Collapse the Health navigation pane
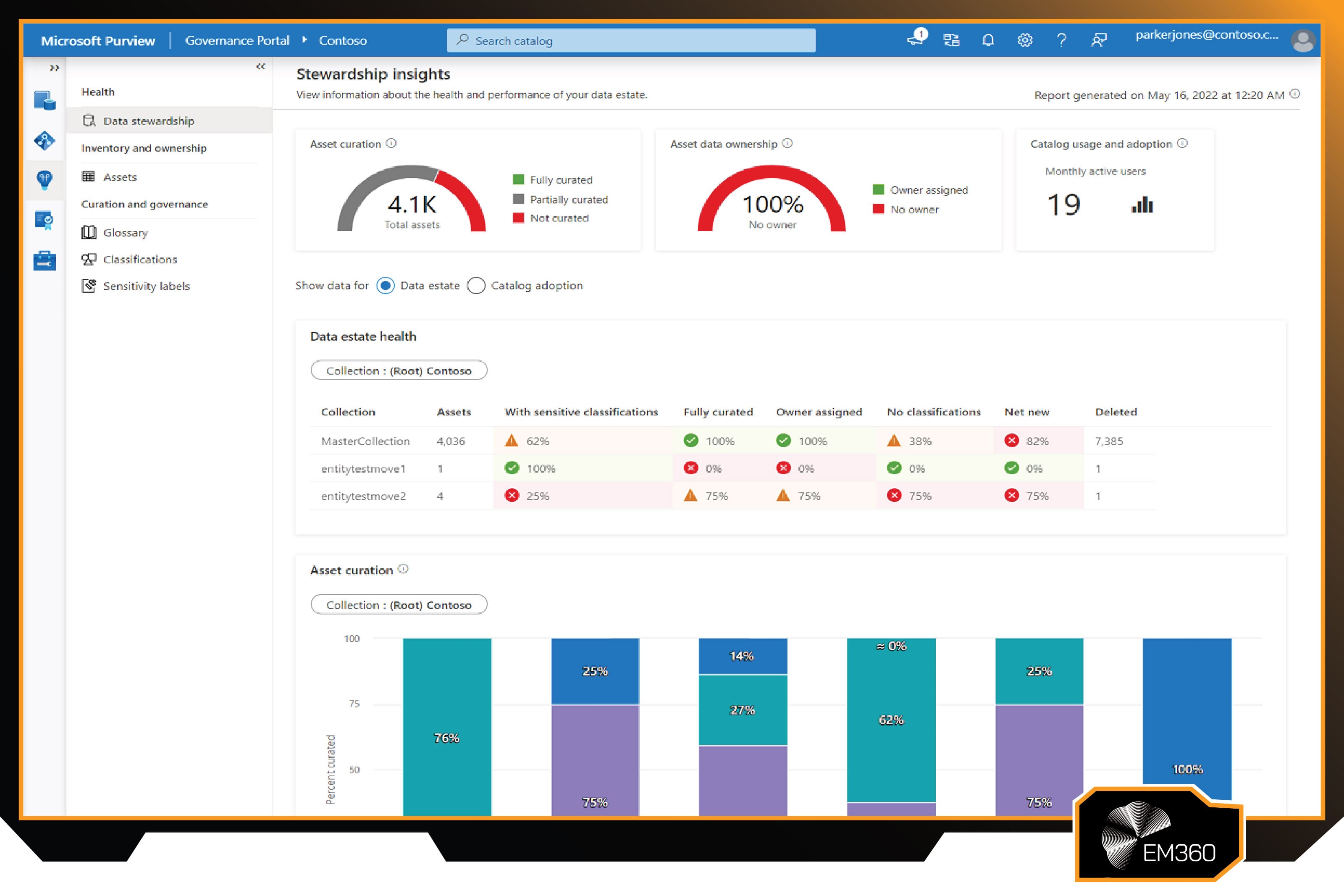The image size is (1344, 896). pyautogui.click(x=261, y=66)
